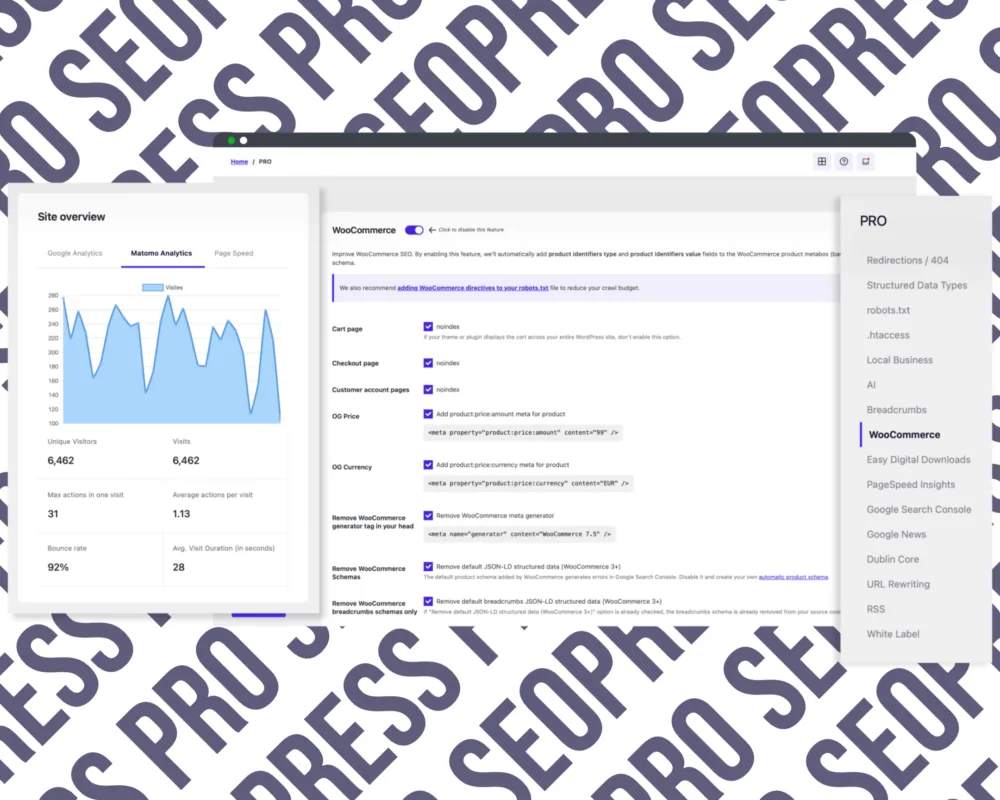Open Dublin Core settings
Image resolution: width=1000 pixels, height=800 pixels.
893,559
